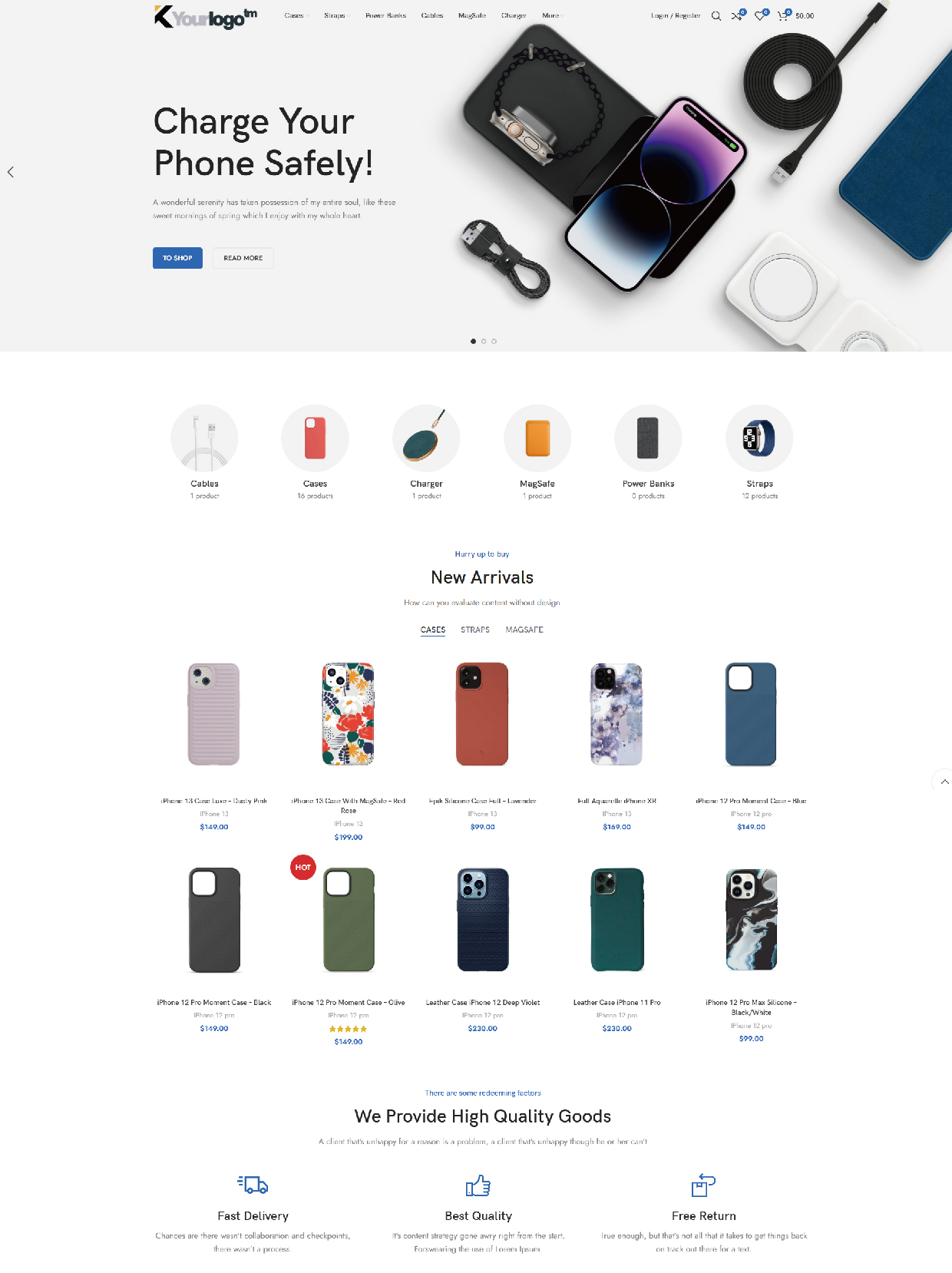Screen dimensions: 952x1273
Task: Expand the Cases dropdown menu
Action: (x=296, y=15)
